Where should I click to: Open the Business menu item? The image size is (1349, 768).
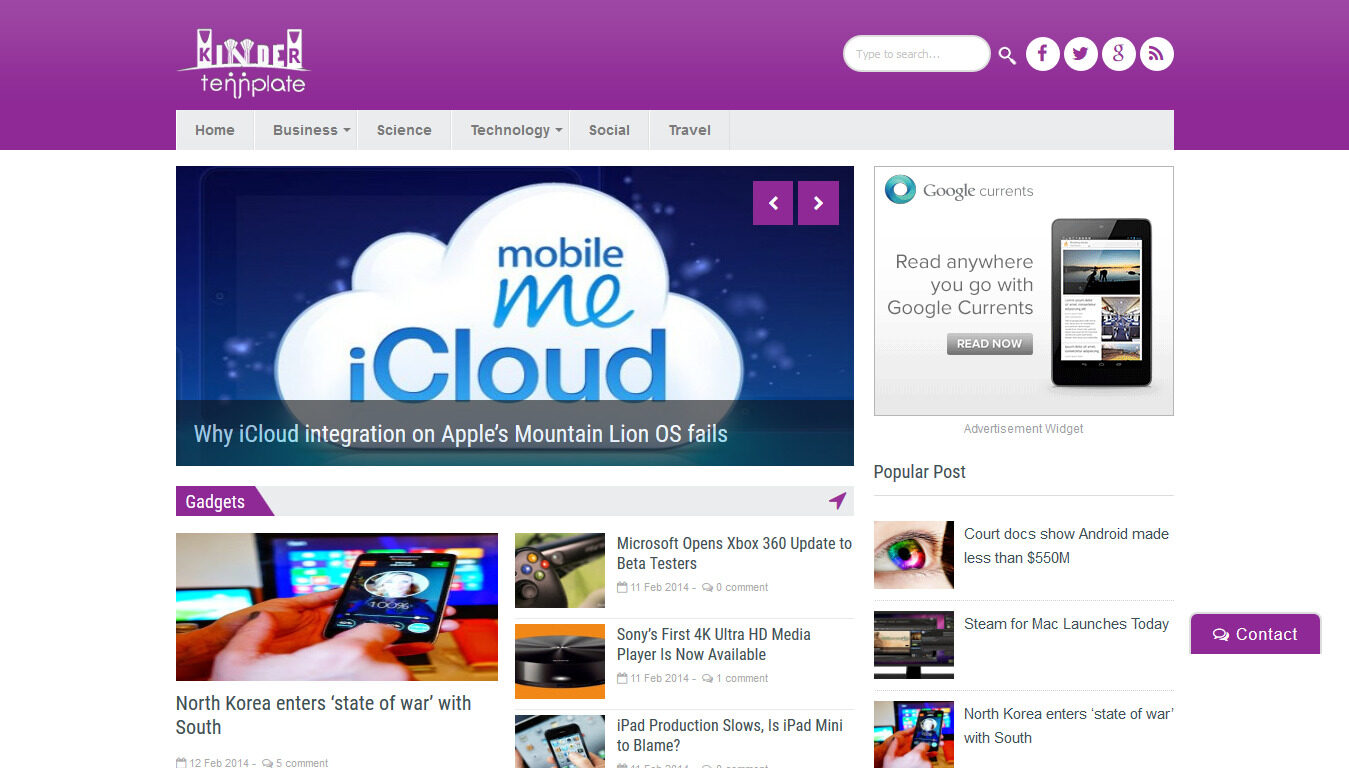pos(305,130)
